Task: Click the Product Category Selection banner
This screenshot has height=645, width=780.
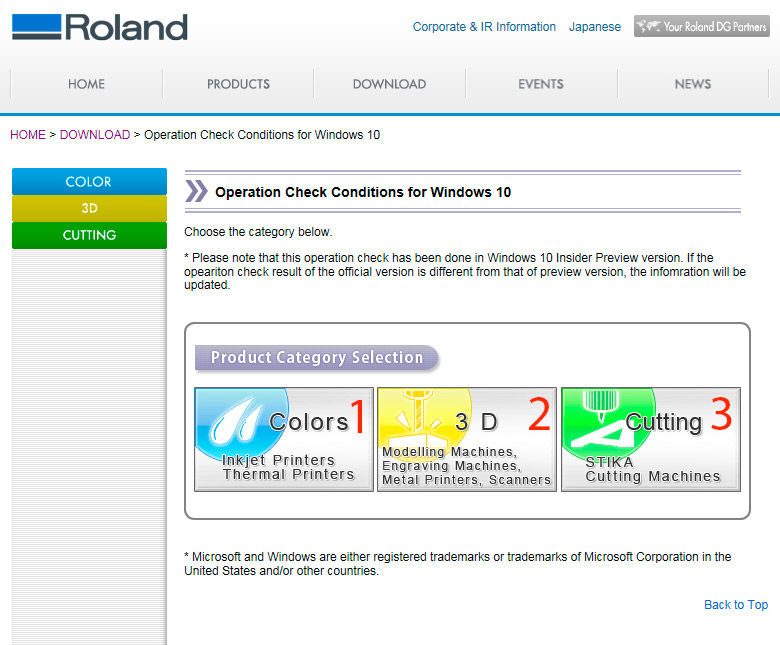Action: [316, 358]
